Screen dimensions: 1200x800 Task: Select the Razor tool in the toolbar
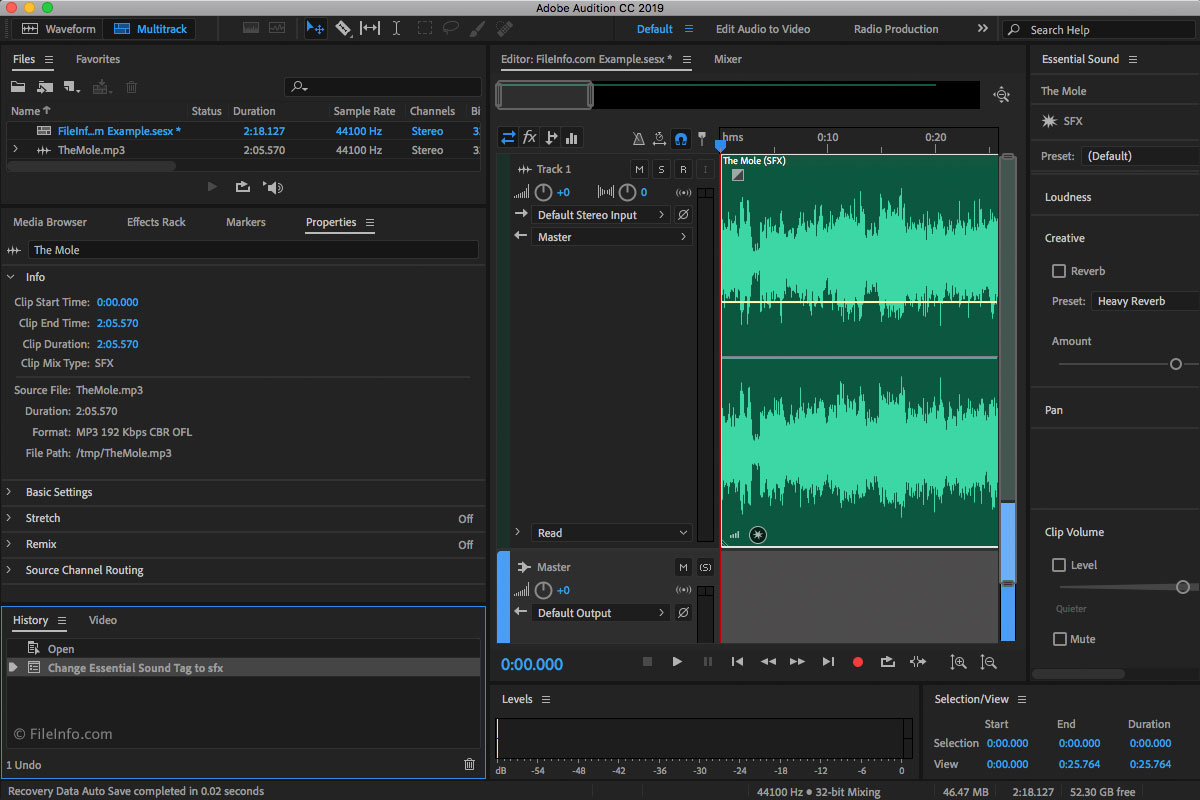[x=343, y=29]
